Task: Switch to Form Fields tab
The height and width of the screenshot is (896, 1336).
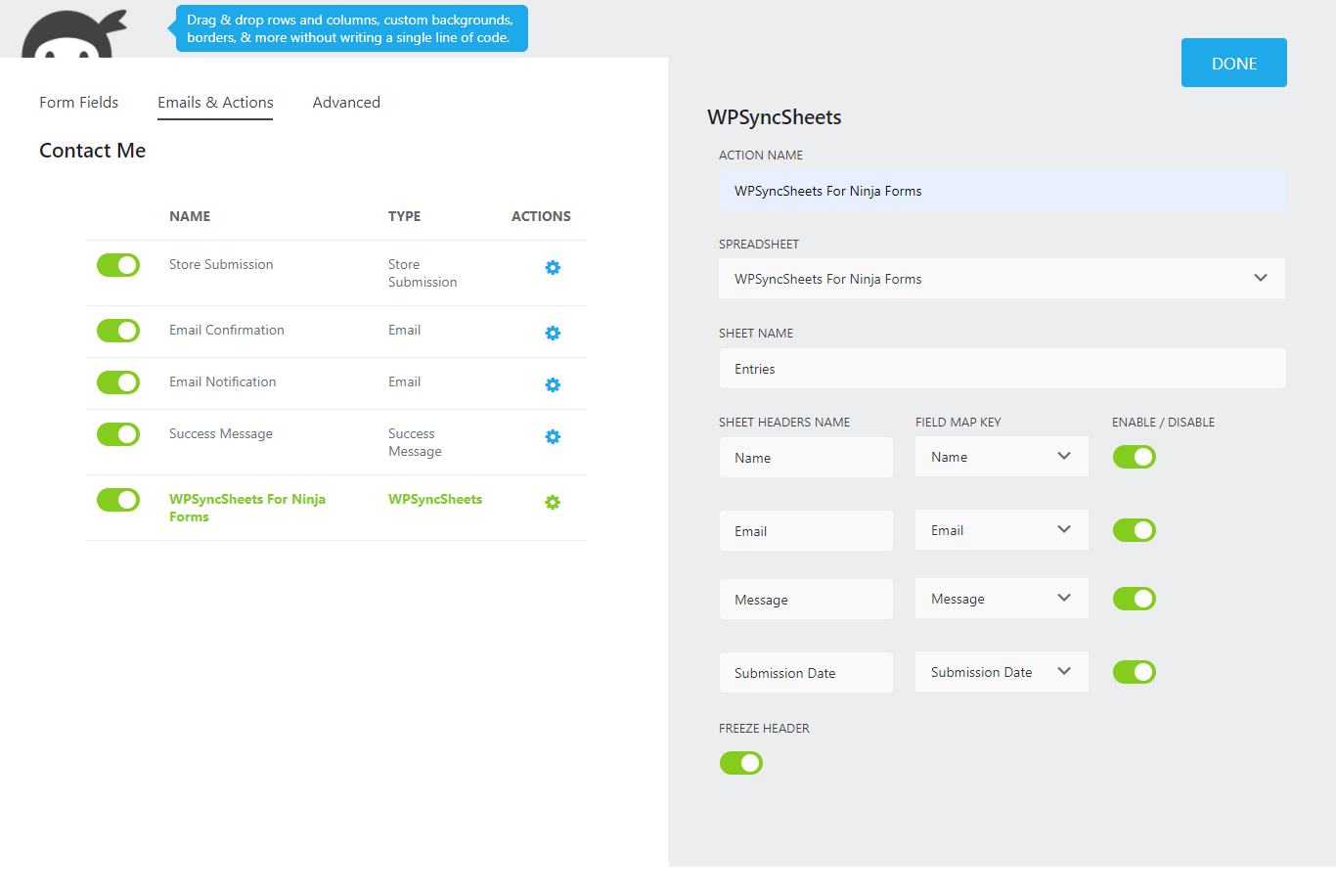Action: click(79, 103)
